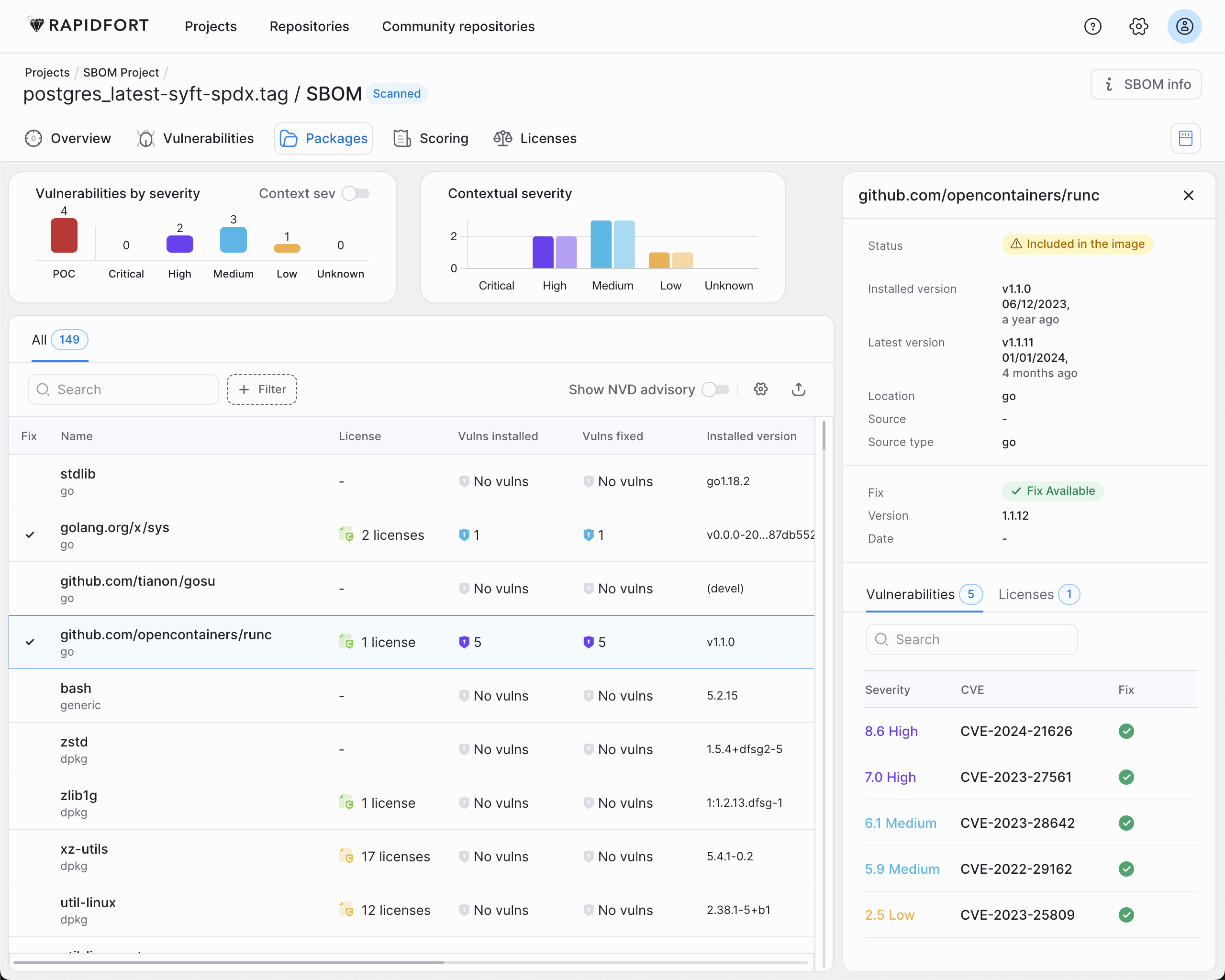The height and width of the screenshot is (980, 1225).
Task: Click runc row 1 license icon
Action: [346, 642]
